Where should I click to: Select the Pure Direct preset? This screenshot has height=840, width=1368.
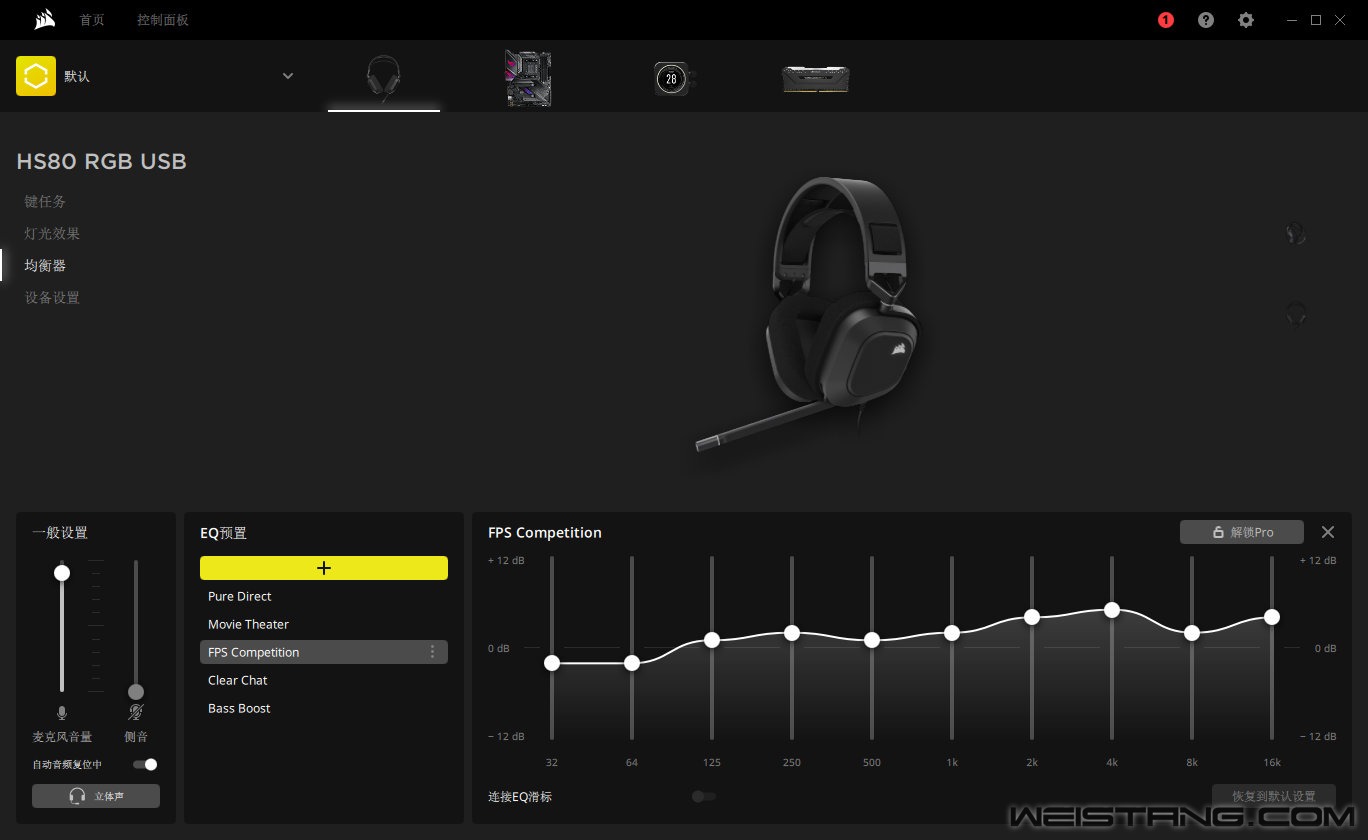324,596
